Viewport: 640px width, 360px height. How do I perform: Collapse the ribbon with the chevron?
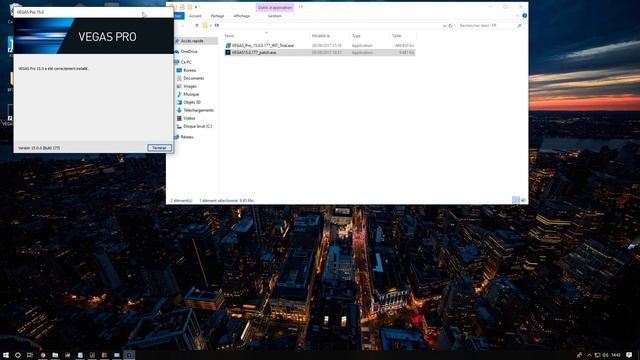pos(517,16)
